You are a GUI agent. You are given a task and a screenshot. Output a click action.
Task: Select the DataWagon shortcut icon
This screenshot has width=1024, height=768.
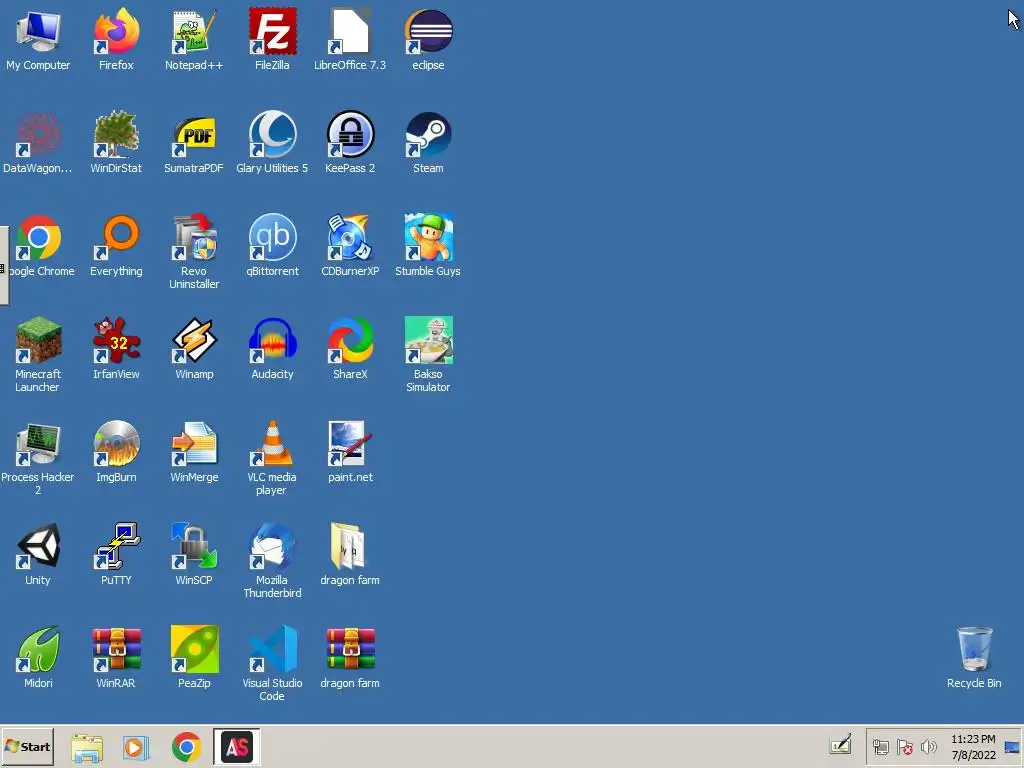[38, 134]
